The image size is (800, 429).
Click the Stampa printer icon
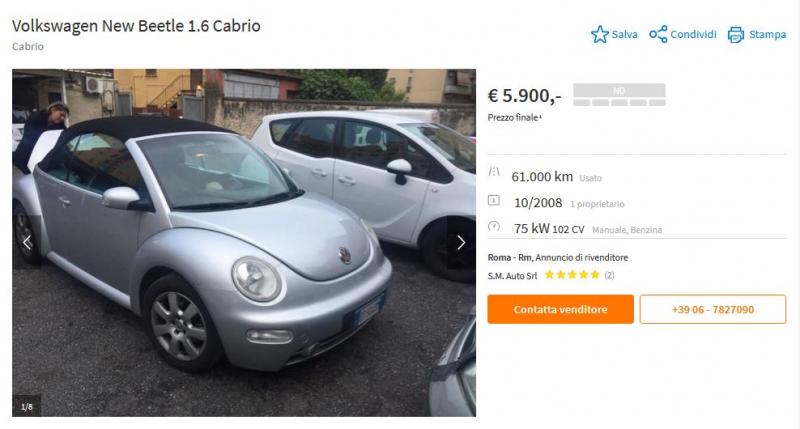(736, 35)
